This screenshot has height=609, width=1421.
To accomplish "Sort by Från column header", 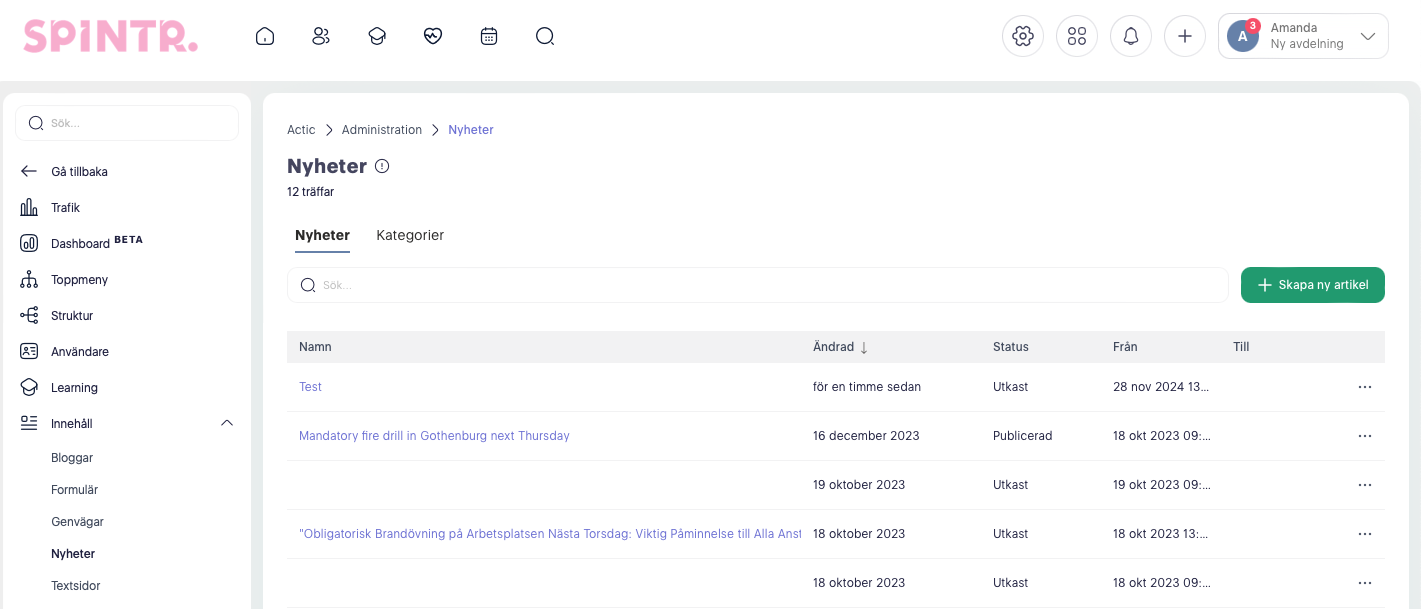I will [x=1125, y=347].
